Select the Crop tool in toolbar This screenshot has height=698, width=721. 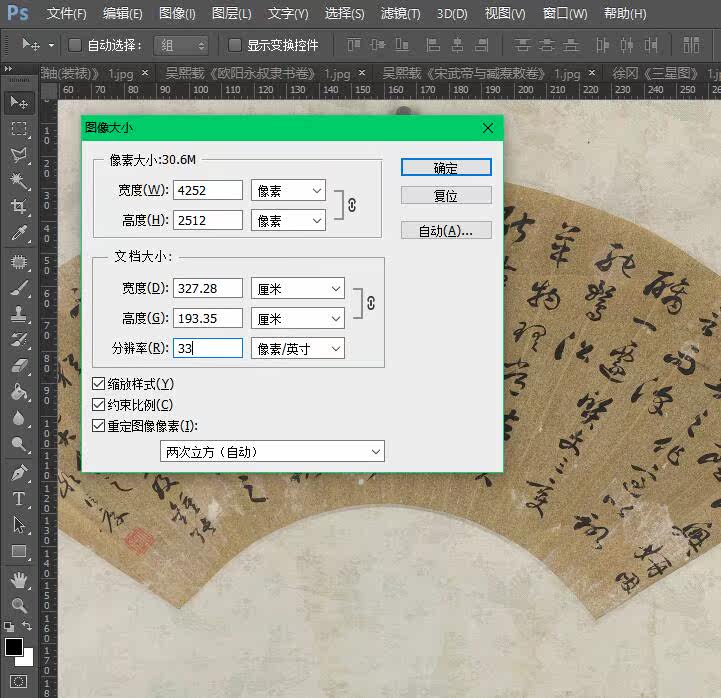18,207
